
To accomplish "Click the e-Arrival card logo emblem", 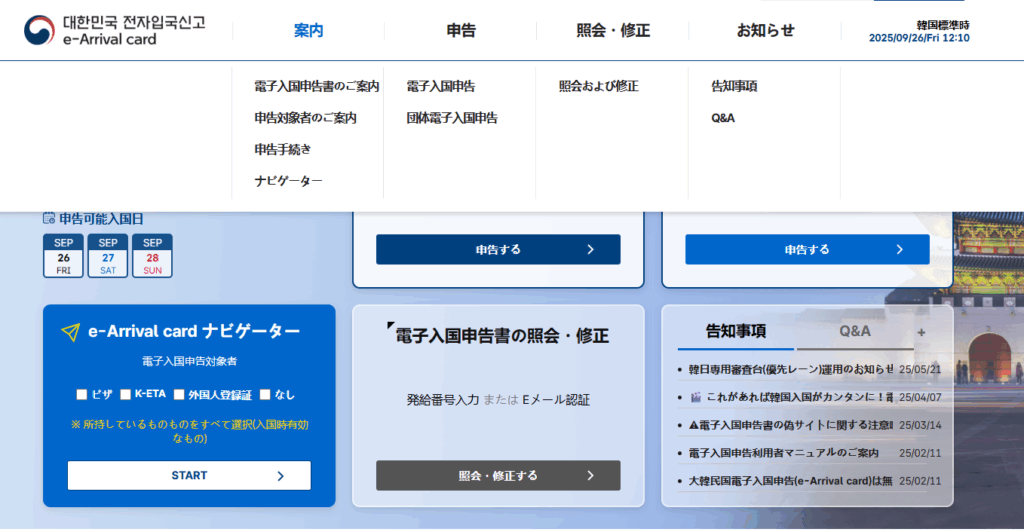I will 40,30.
